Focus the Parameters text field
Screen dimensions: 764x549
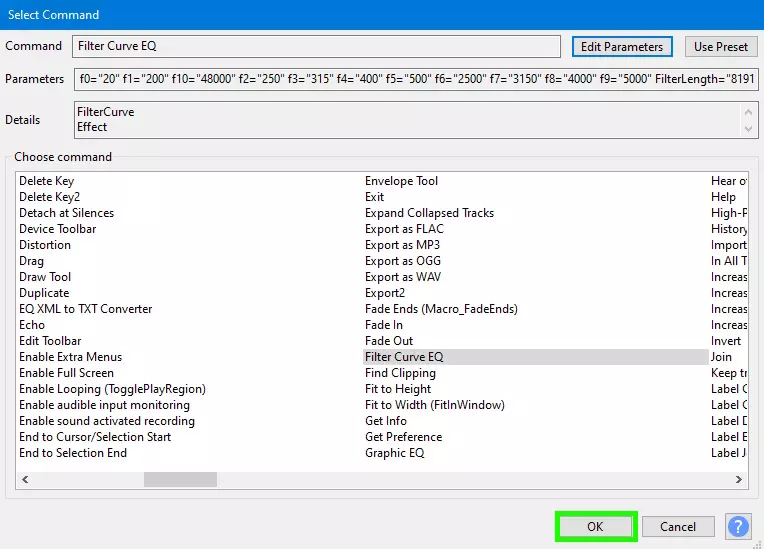click(x=416, y=79)
